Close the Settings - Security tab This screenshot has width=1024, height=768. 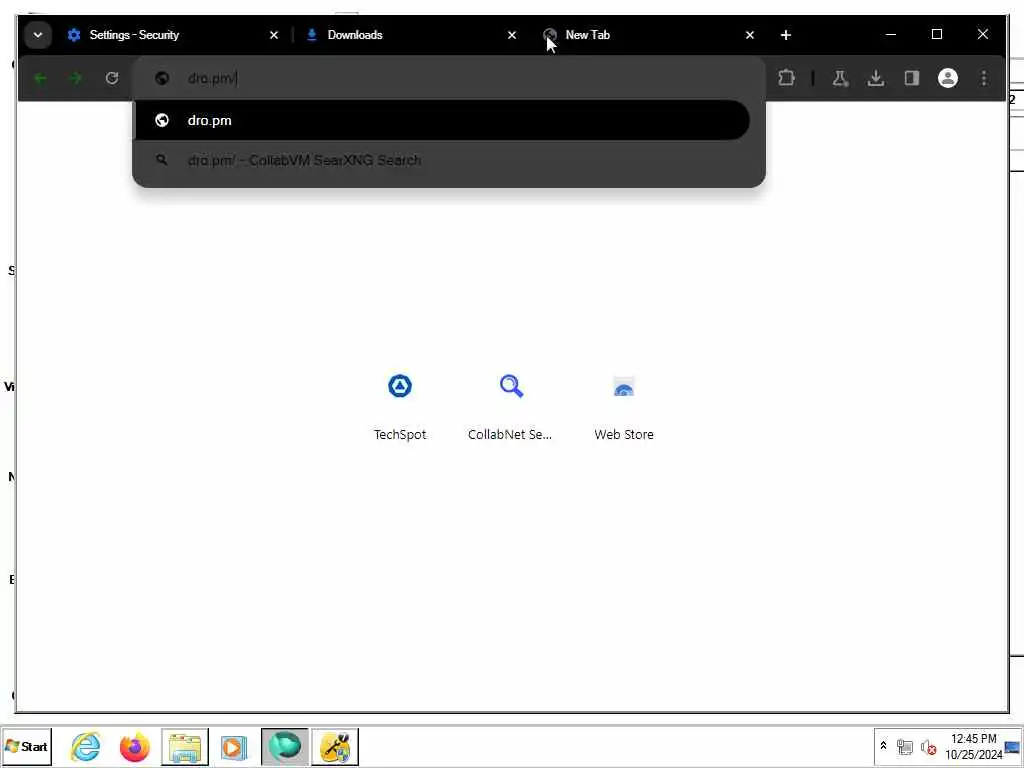coord(274,35)
